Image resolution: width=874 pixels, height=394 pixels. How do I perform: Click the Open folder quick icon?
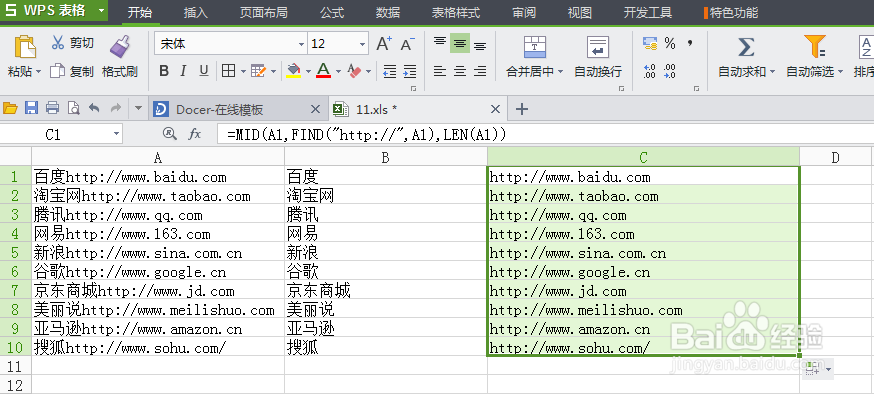(x=10, y=108)
